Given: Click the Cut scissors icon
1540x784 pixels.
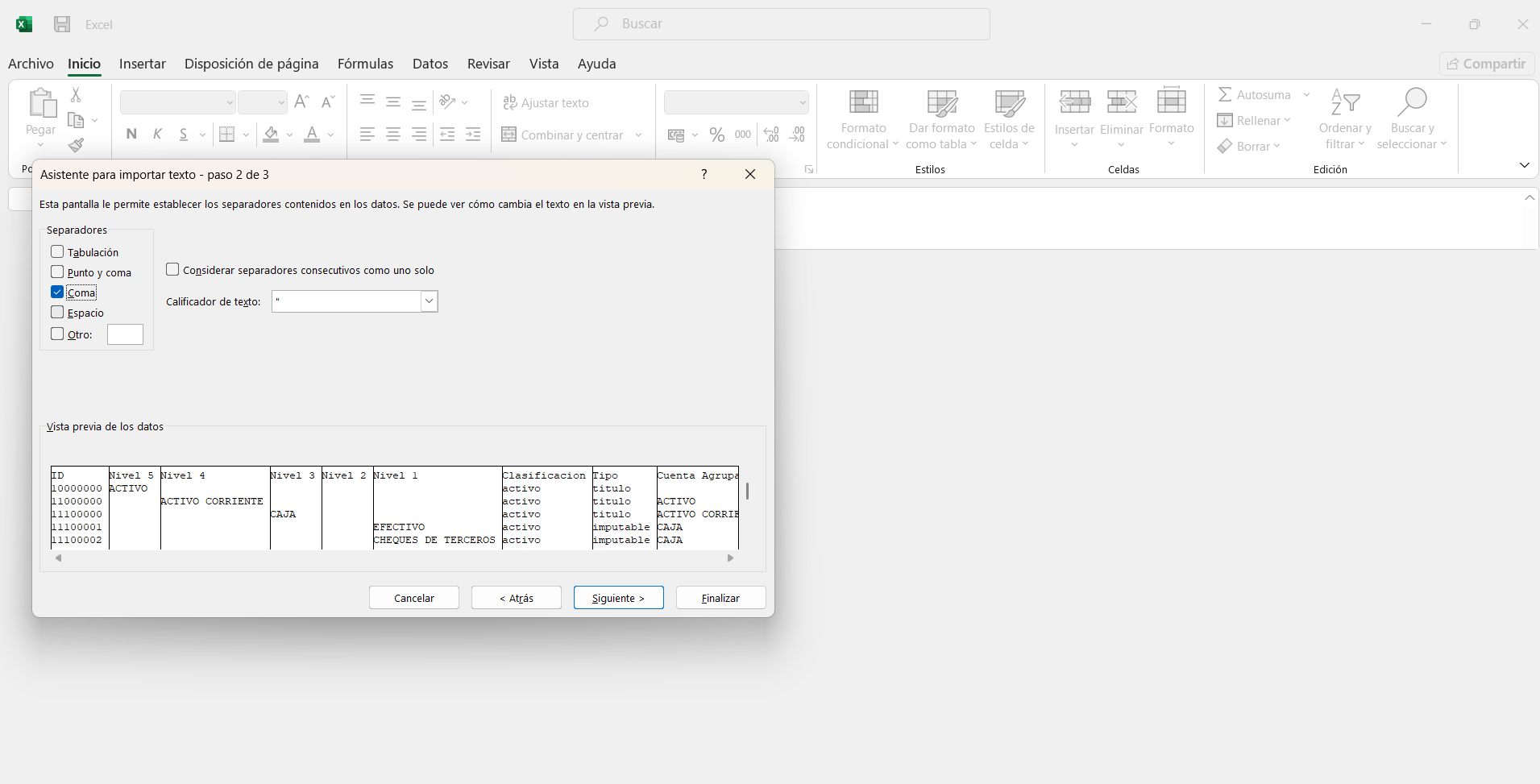Looking at the screenshot, I should [x=76, y=95].
